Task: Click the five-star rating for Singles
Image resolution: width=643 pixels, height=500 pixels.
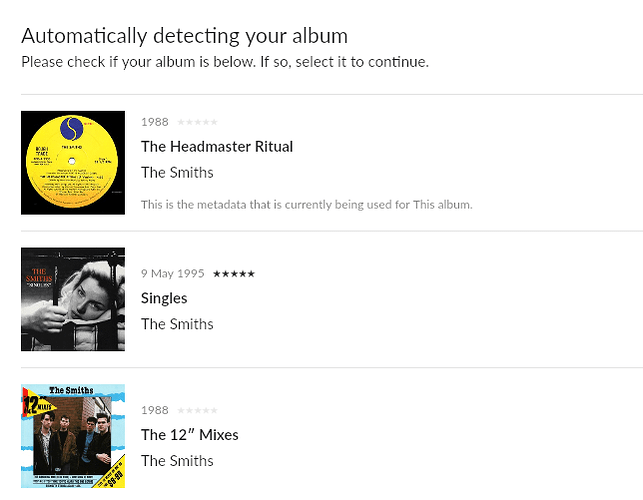Action: click(x=233, y=274)
